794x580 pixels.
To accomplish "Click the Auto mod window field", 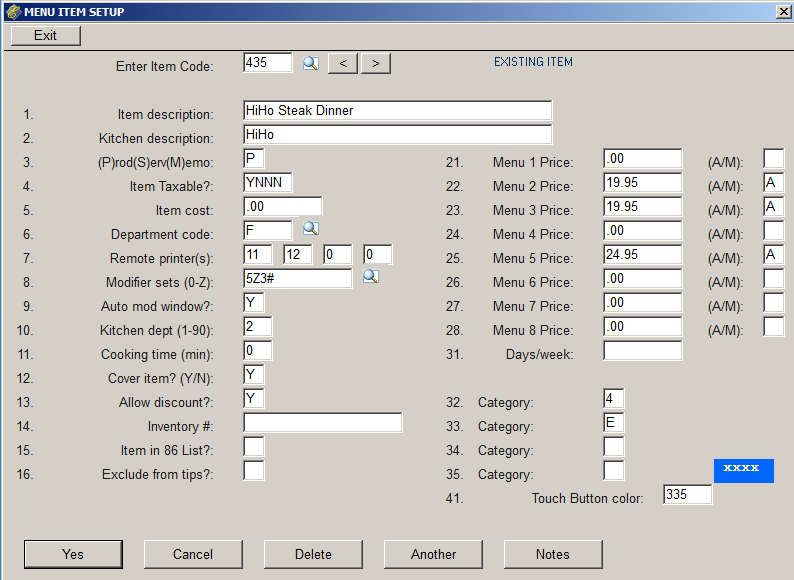I will (253, 302).
